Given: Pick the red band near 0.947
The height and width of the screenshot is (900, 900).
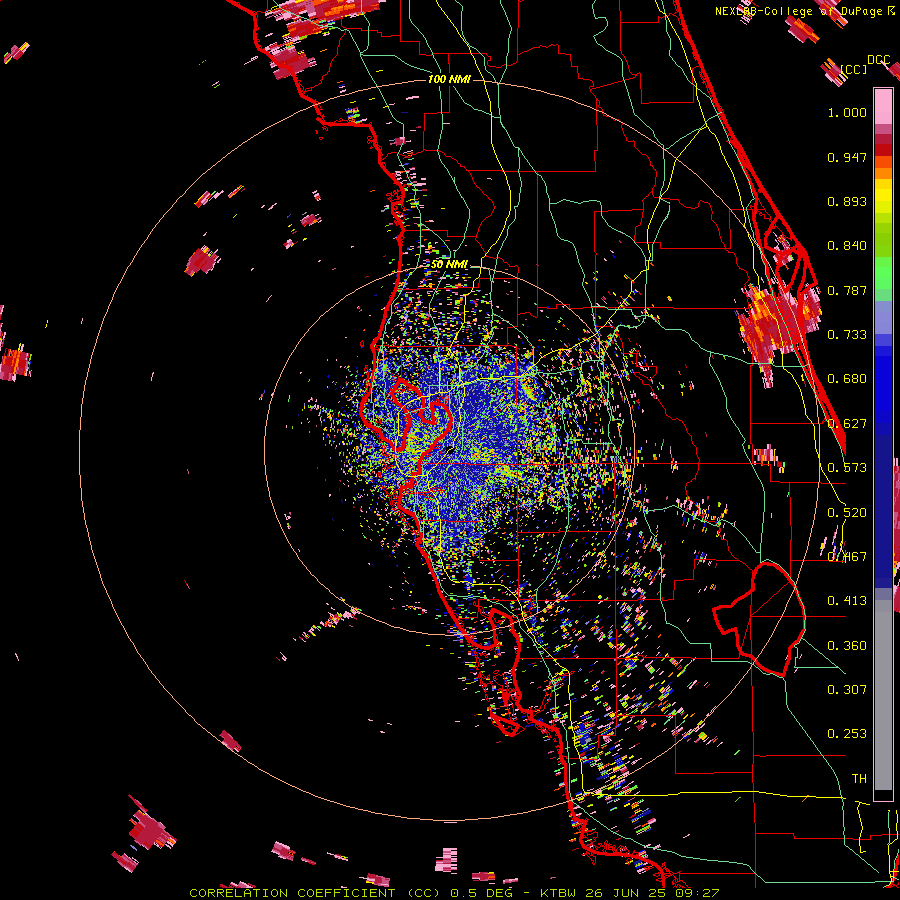Looking at the screenshot, I should click(883, 150).
